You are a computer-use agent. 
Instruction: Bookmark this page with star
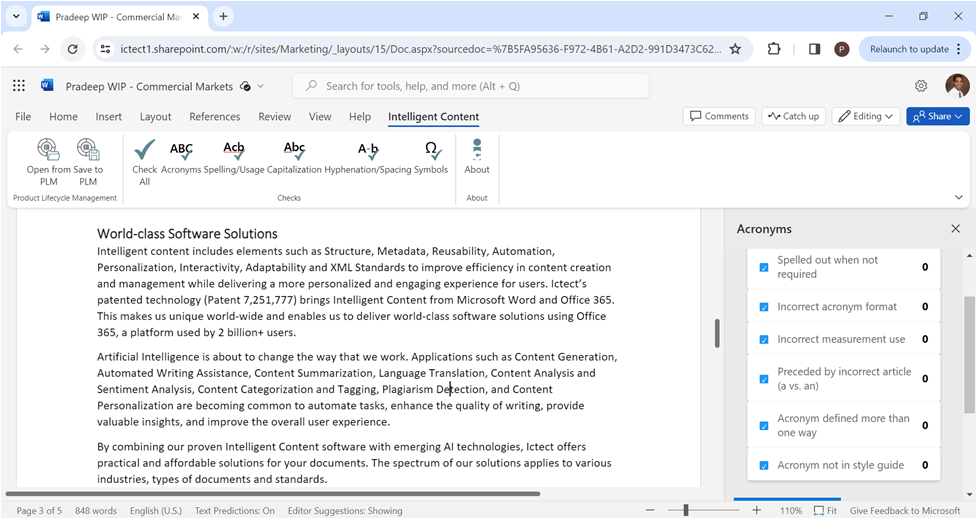[735, 49]
